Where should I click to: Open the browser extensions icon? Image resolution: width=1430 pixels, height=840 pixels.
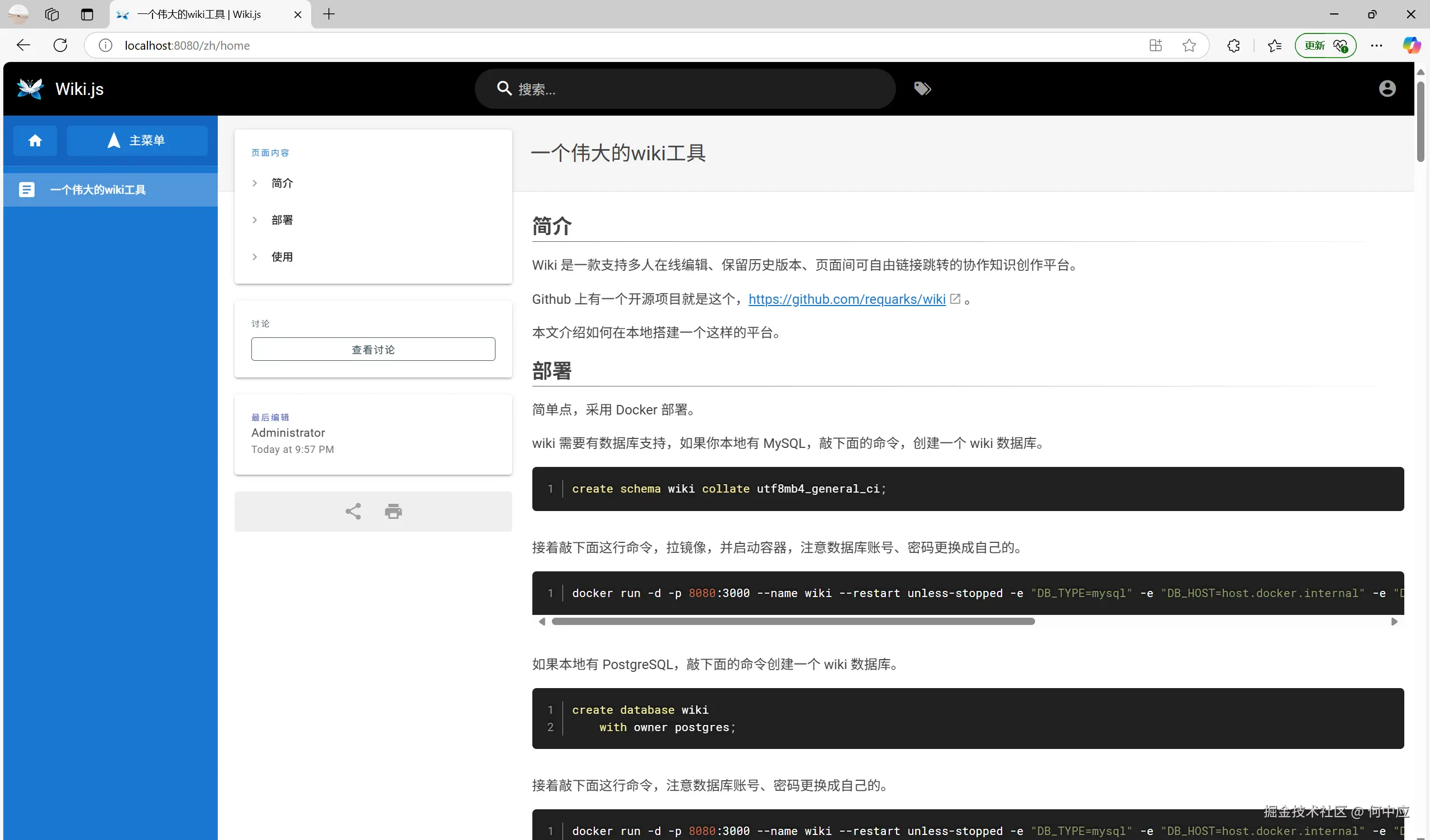pyautogui.click(x=1234, y=45)
